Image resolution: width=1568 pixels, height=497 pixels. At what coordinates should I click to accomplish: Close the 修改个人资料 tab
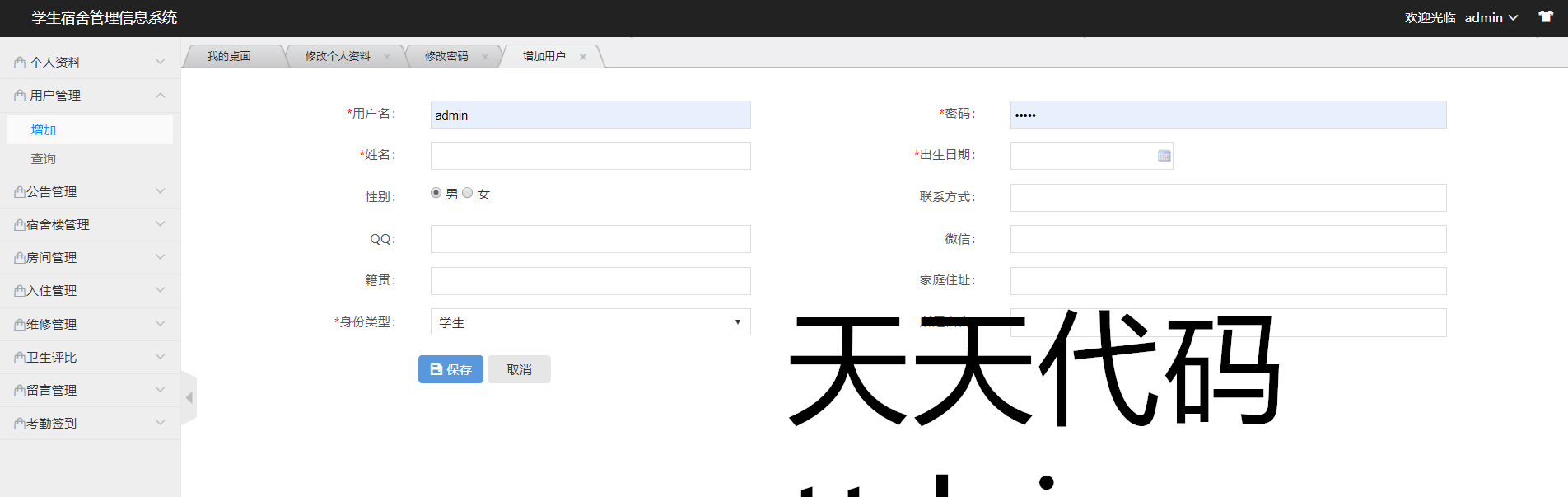(387, 57)
